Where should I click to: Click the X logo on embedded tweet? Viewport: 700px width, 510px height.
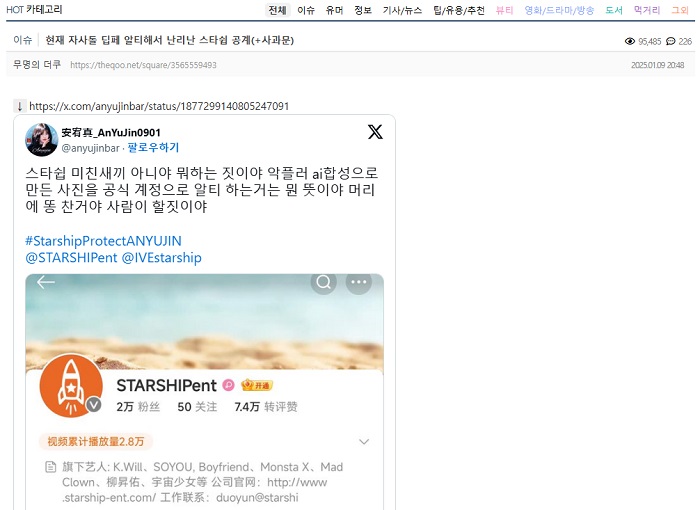[x=375, y=132]
